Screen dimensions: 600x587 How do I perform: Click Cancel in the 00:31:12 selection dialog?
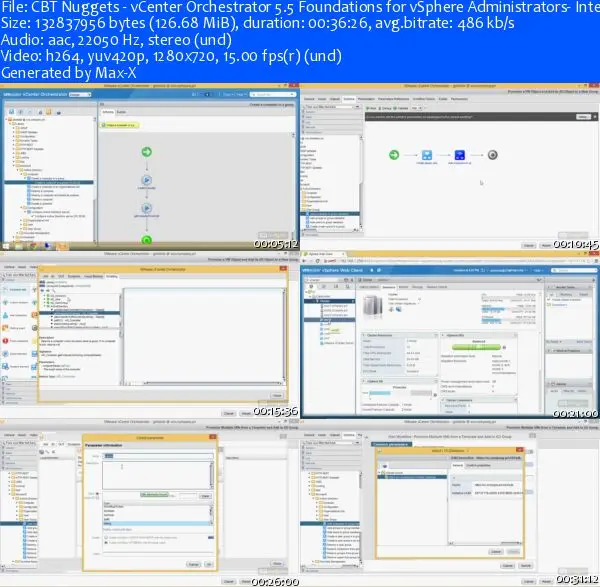[496, 551]
